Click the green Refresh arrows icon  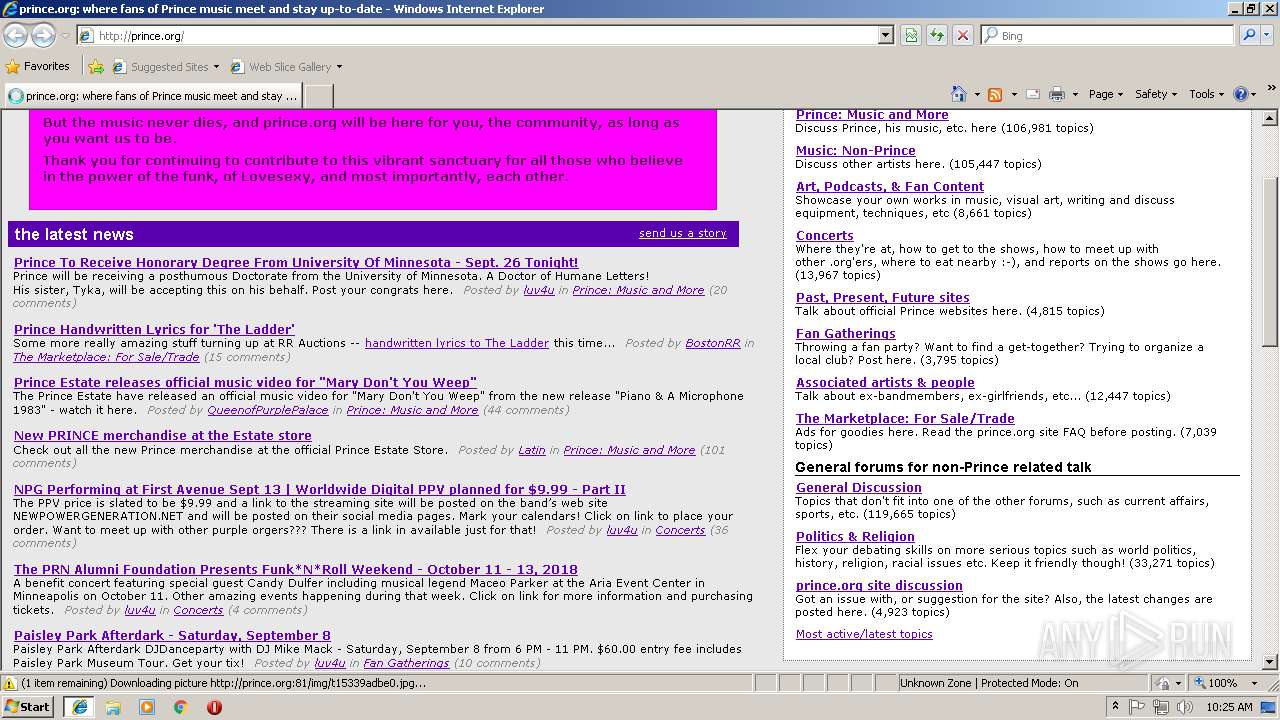937,35
